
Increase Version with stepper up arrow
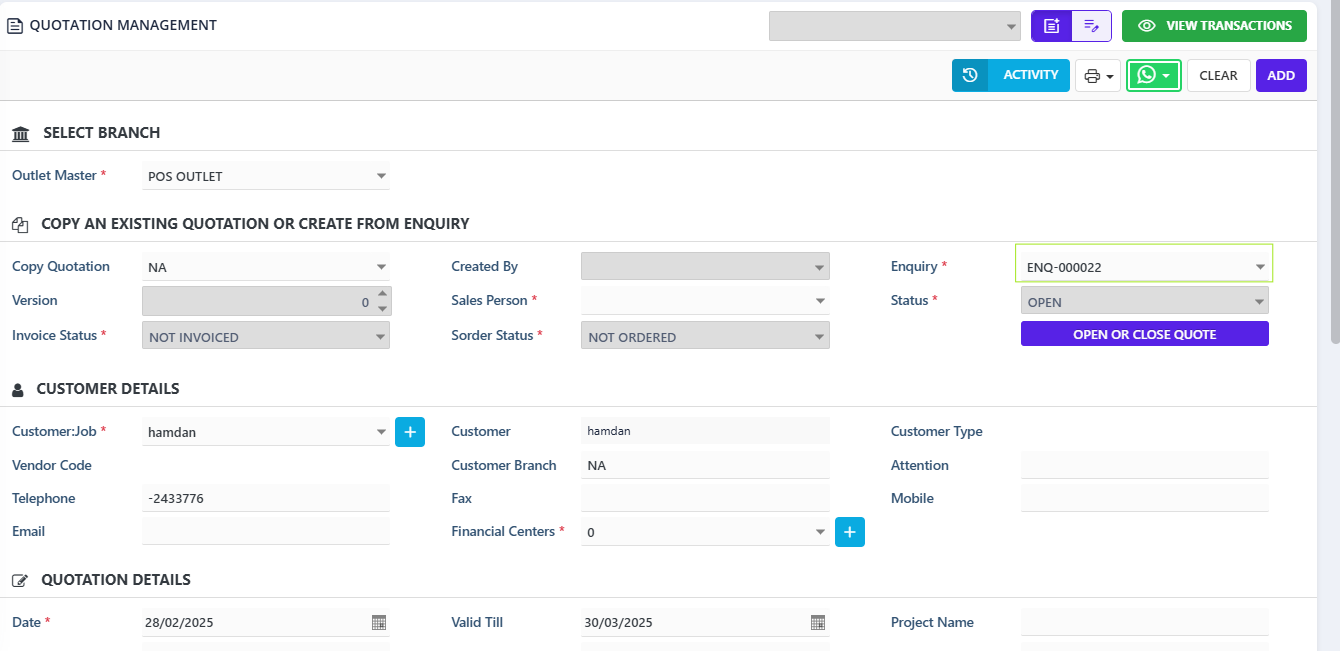pos(382,294)
